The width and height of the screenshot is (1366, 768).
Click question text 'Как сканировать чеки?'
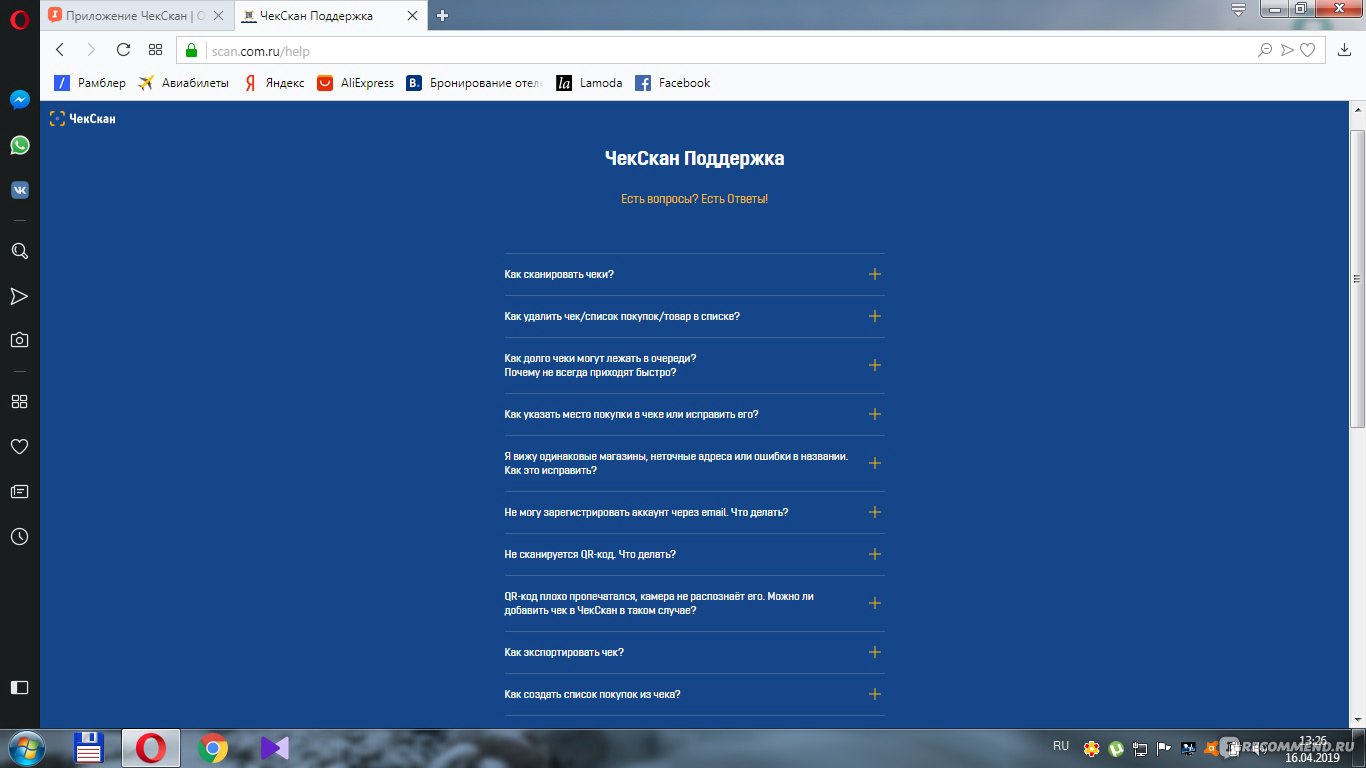click(x=559, y=274)
